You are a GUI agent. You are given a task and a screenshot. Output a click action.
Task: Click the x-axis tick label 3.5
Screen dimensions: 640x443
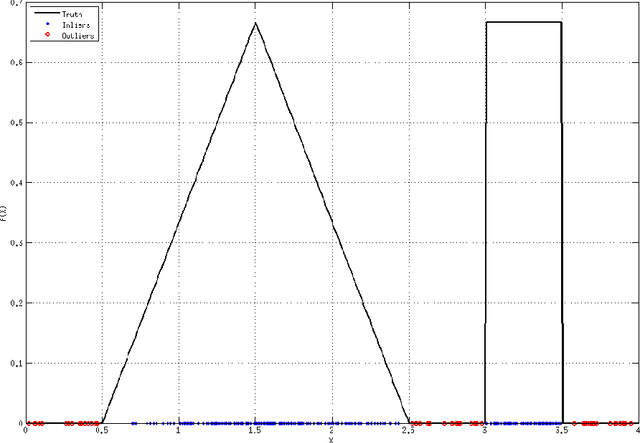(561, 433)
